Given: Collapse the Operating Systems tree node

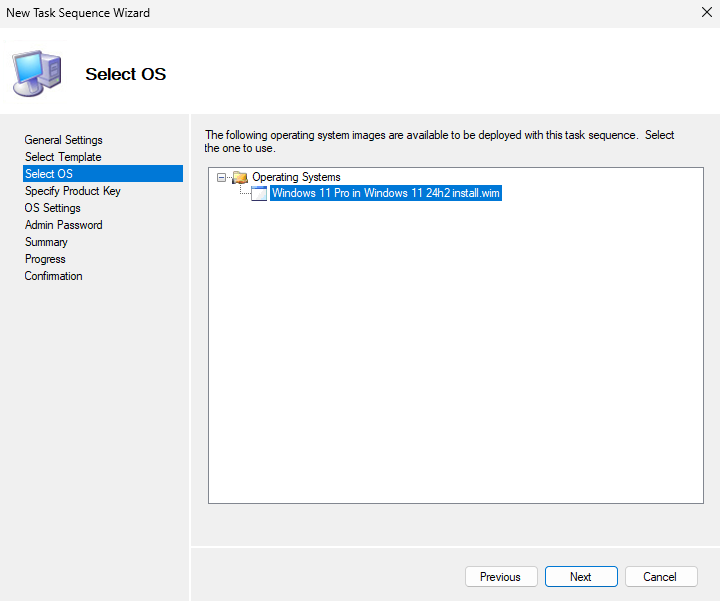Looking at the screenshot, I should coord(222,177).
